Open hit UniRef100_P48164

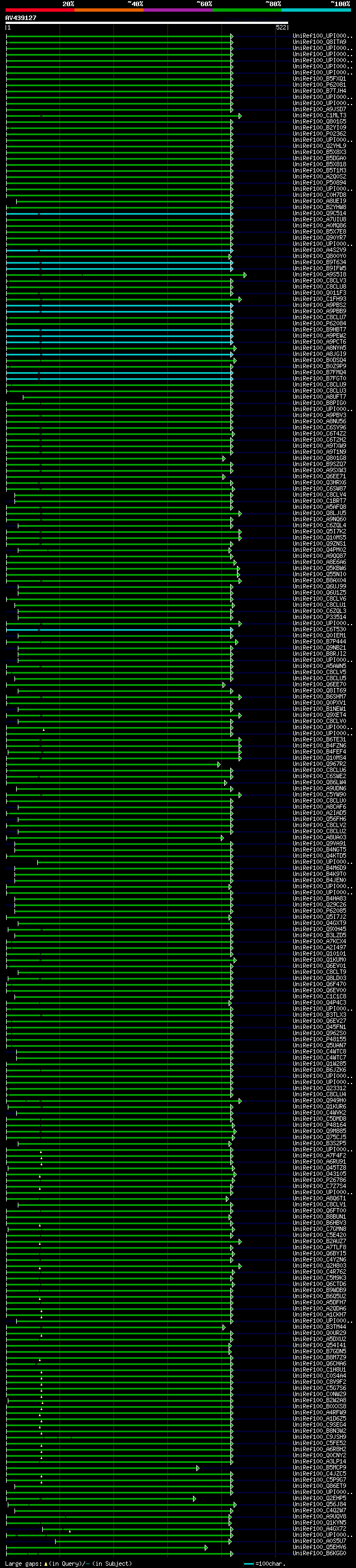click(319, 1125)
